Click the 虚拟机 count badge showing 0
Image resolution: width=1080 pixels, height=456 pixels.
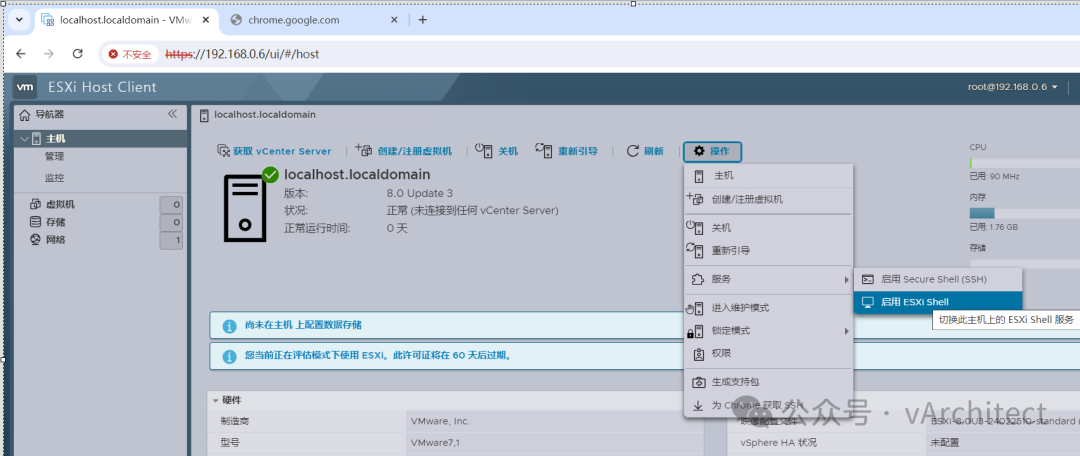pos(172,205)
